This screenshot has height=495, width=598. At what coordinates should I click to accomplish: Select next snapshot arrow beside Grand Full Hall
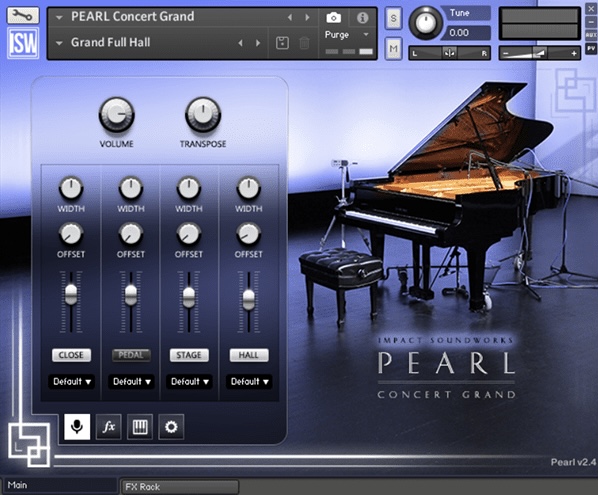[x=258, y=43]
